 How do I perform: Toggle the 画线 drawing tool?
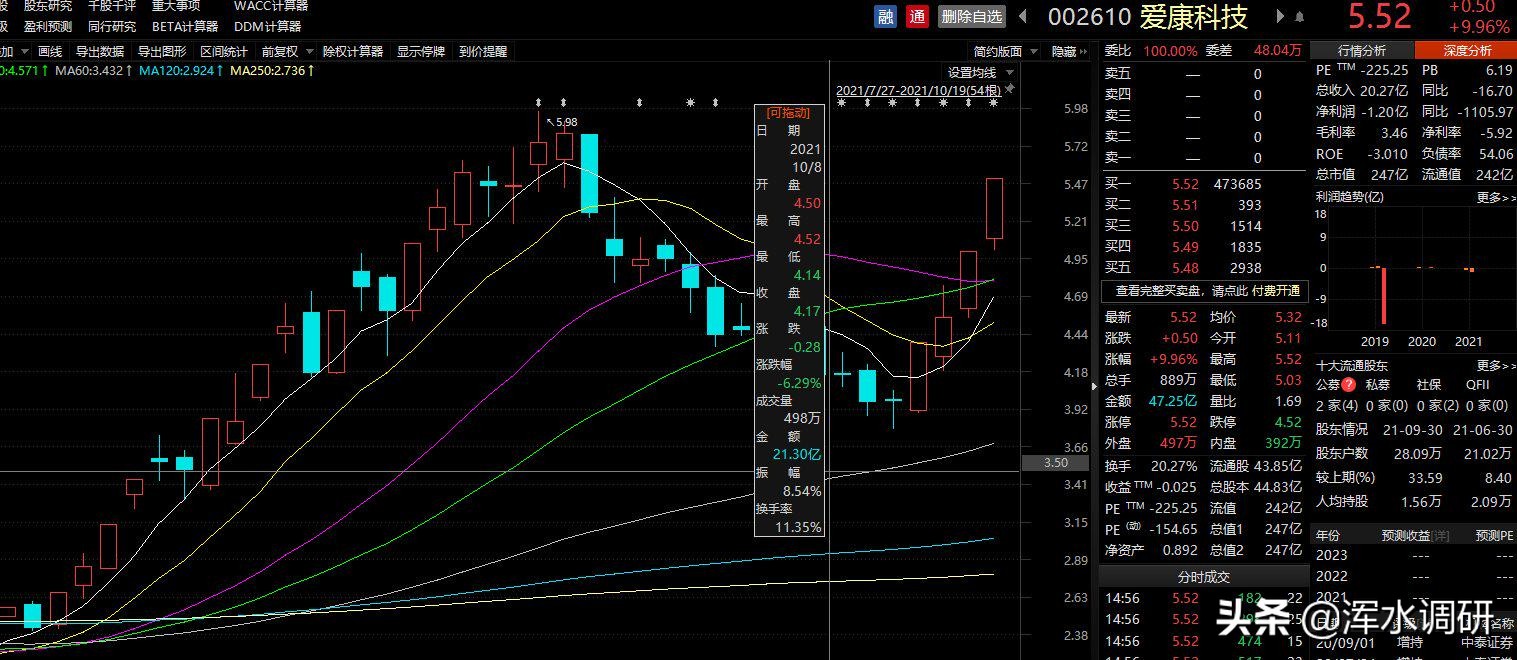pyautogui.click(x=50, y=51)
